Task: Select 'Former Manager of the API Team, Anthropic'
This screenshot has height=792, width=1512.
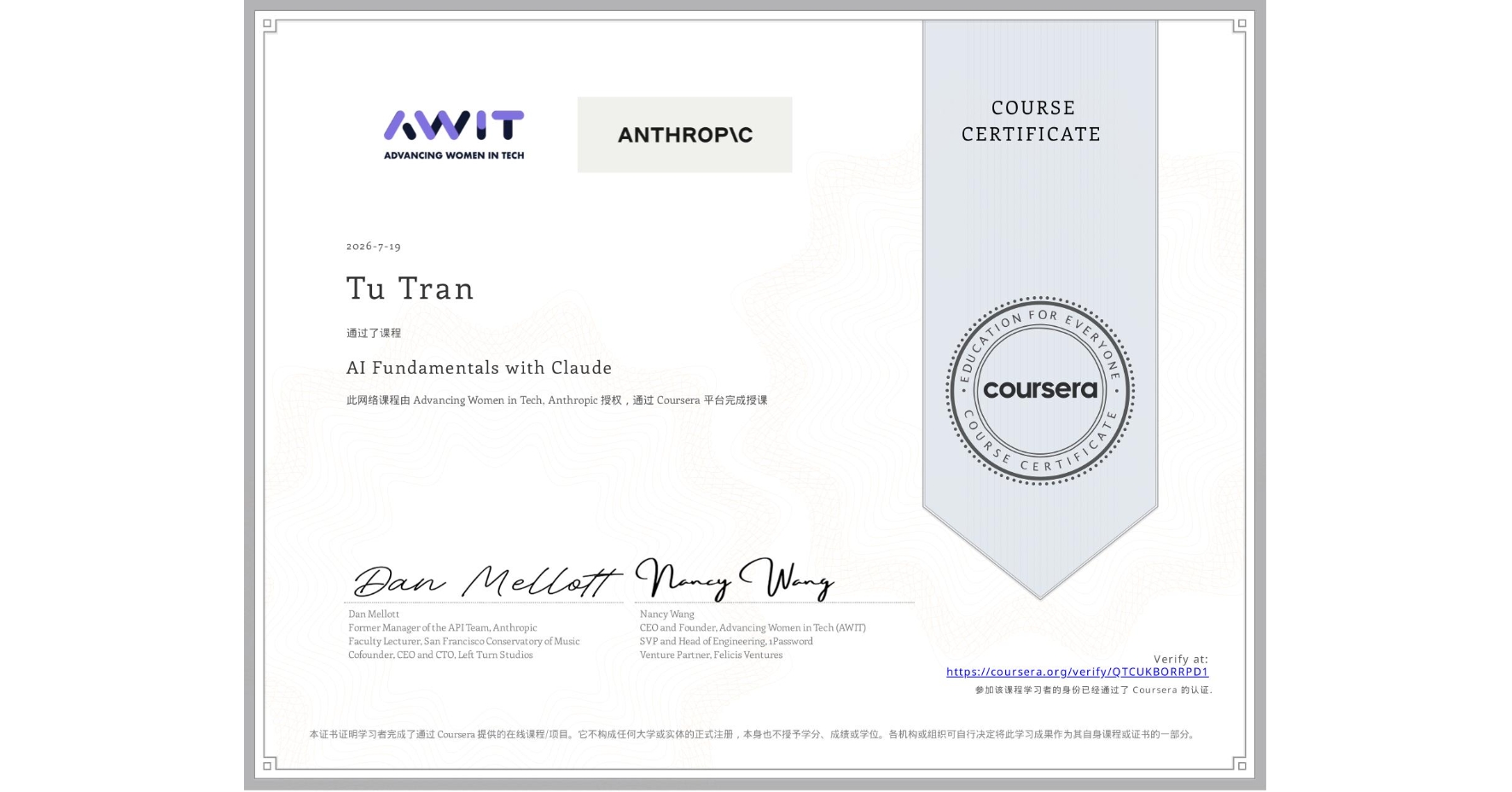Action: click(443, 627)
